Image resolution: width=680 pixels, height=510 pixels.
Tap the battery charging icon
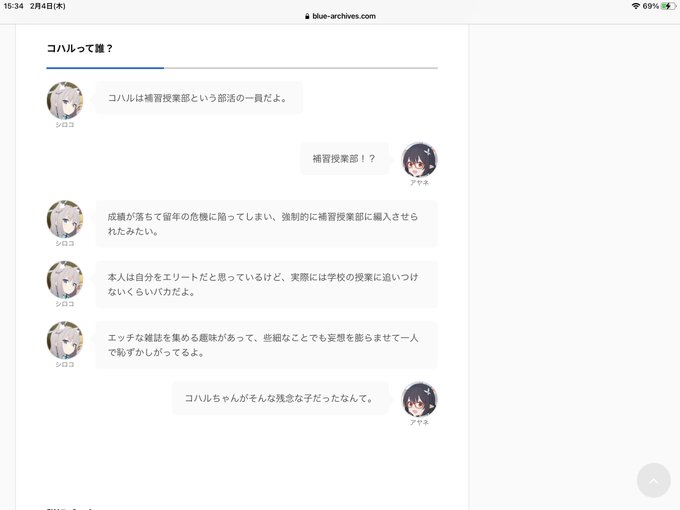pos(668,6)
